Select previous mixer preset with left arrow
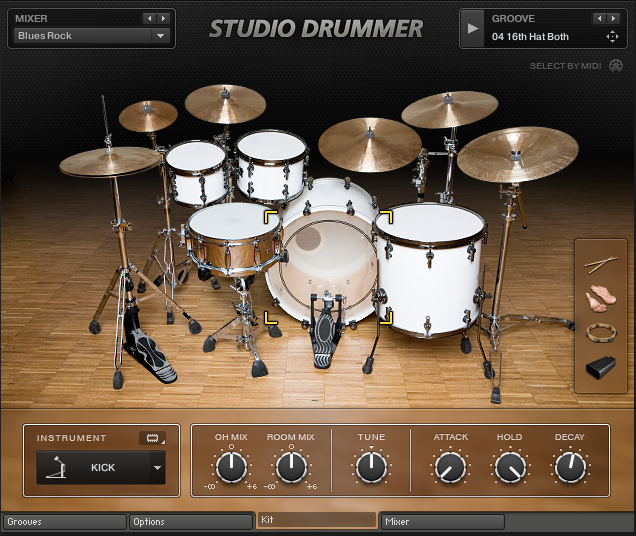Image resolution: width=636 pixels, height=536 pixels. pyautogui.click(x=149, y=18)
